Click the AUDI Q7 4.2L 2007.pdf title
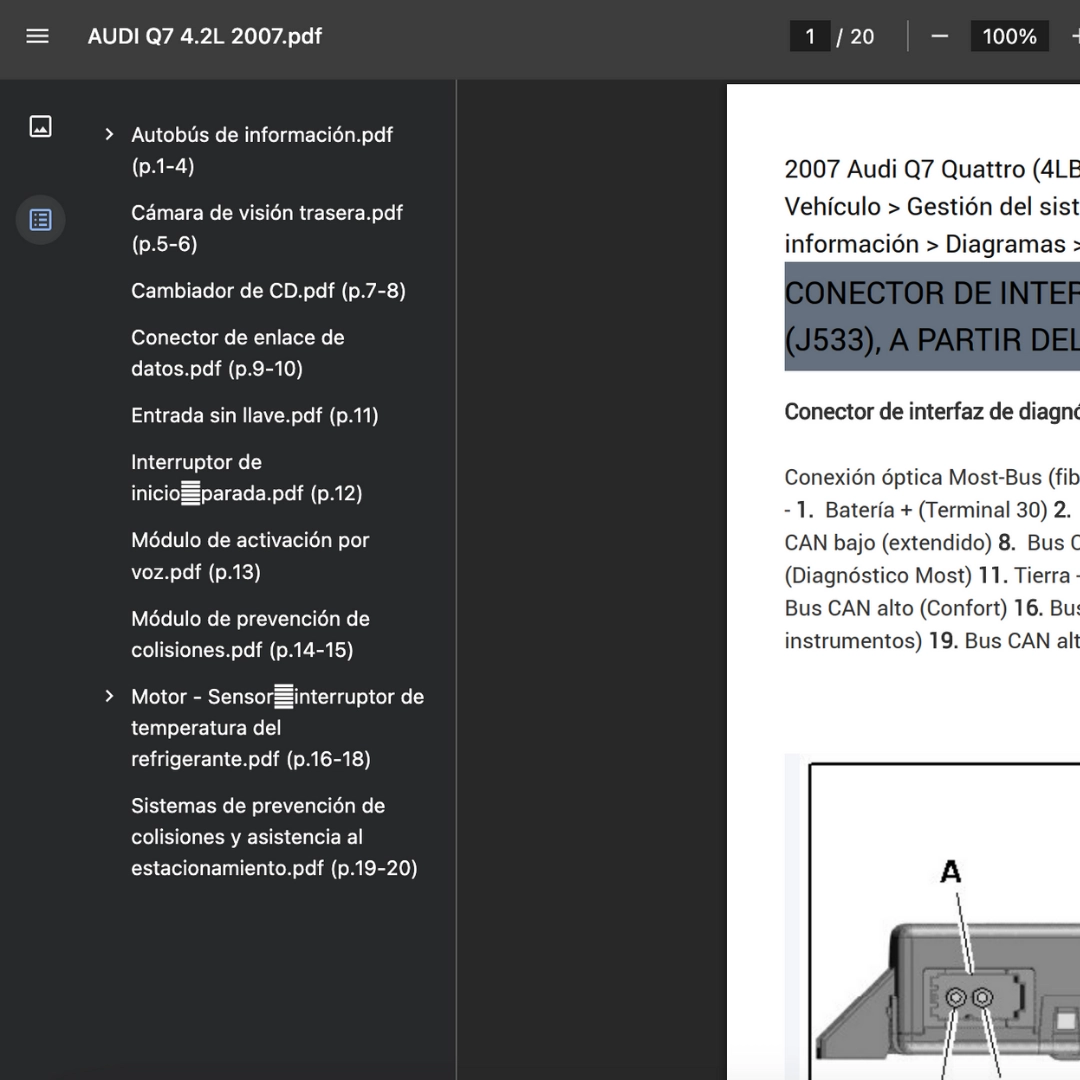The height and width of the screenshot is (1080, 1080). tap(205, 36)
